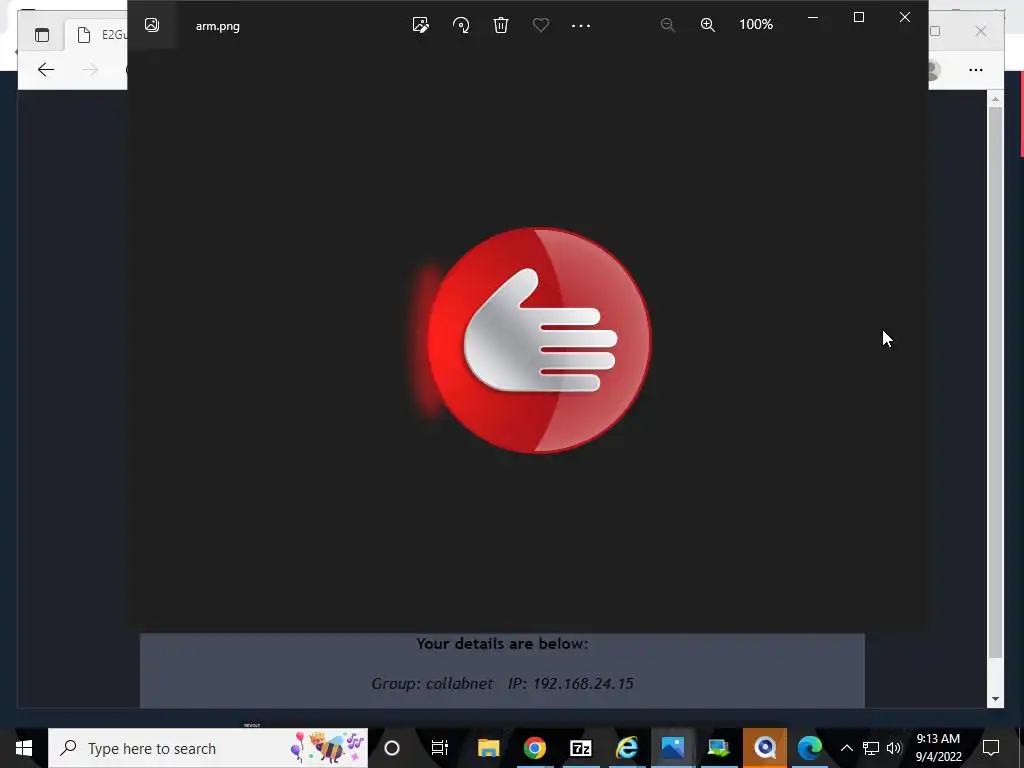
Task: Open the computer monitor app on taskbar
Action: click(718, 748)
